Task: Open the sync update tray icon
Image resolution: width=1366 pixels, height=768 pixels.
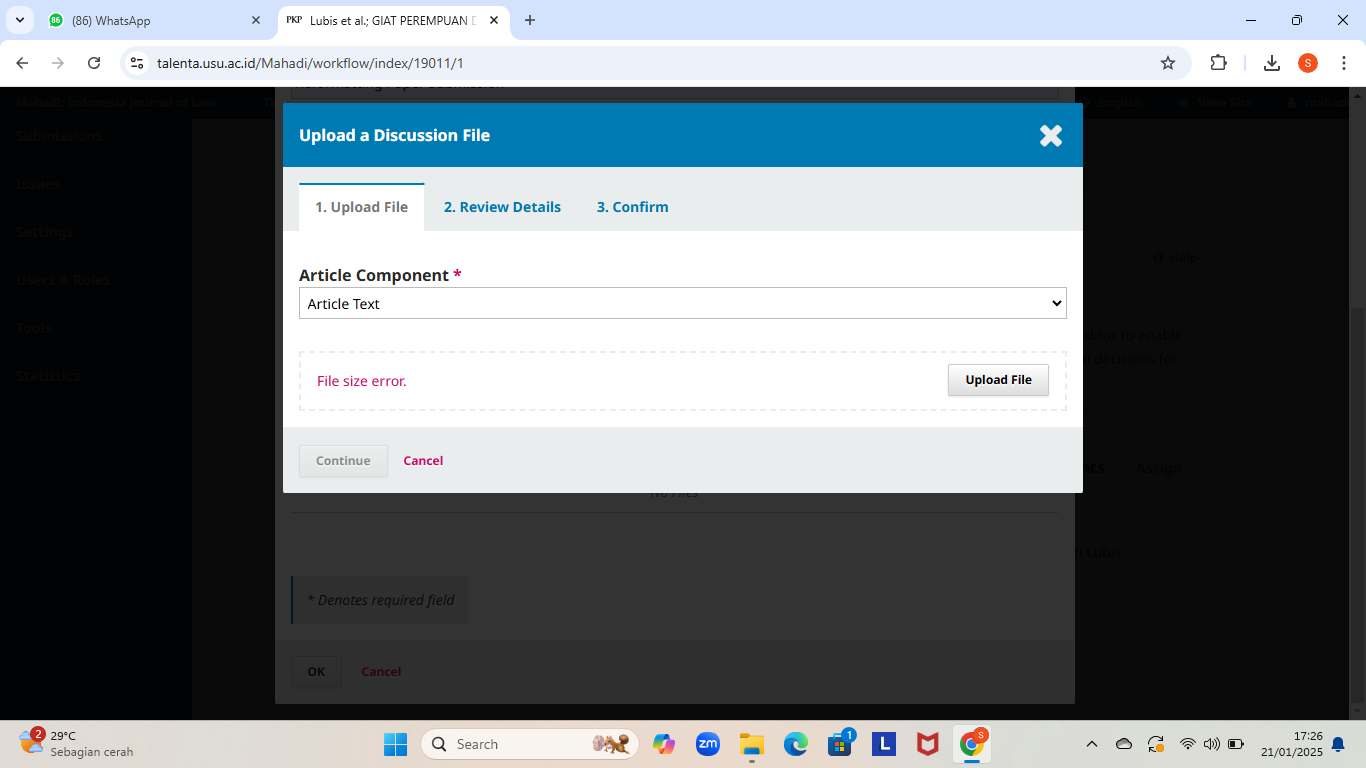Action: click(1156, 744)
